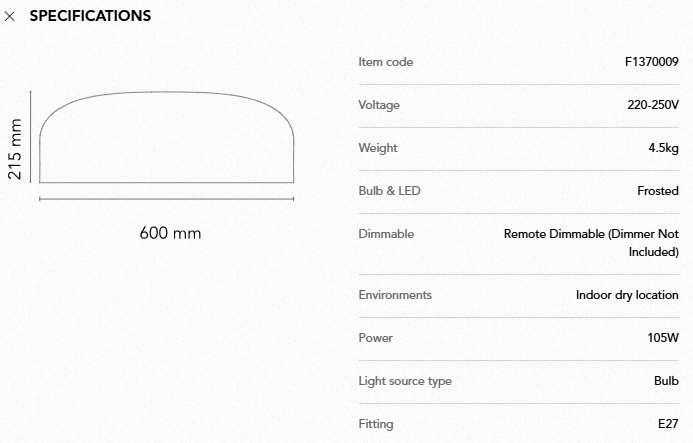Select the 105W power value

pos(663,338)
